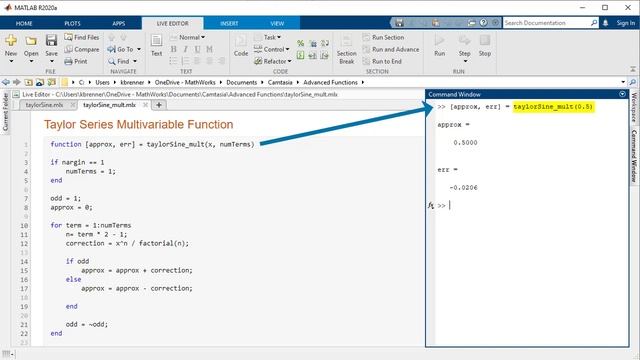640x360 pixels.
Task: Click the browse for folder icon
Action: (x=40, y=82)
